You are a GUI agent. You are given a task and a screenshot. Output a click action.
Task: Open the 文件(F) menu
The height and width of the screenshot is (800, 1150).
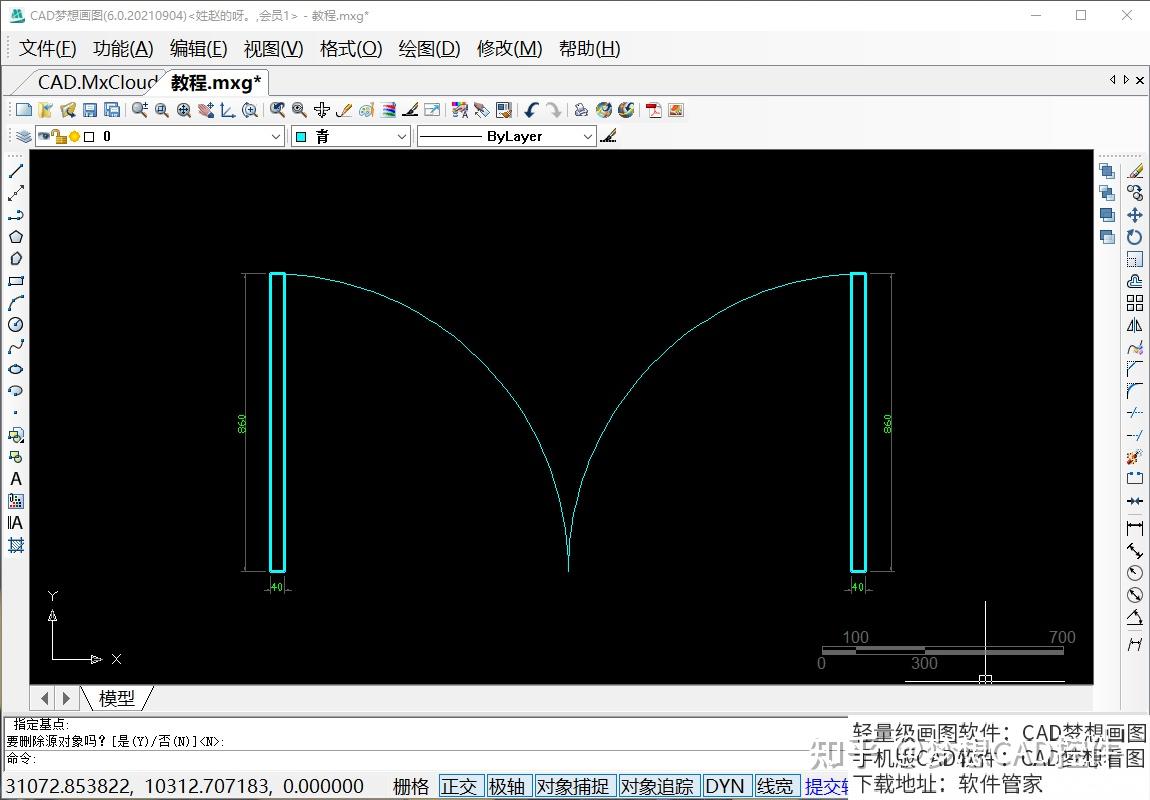[48, 48]
